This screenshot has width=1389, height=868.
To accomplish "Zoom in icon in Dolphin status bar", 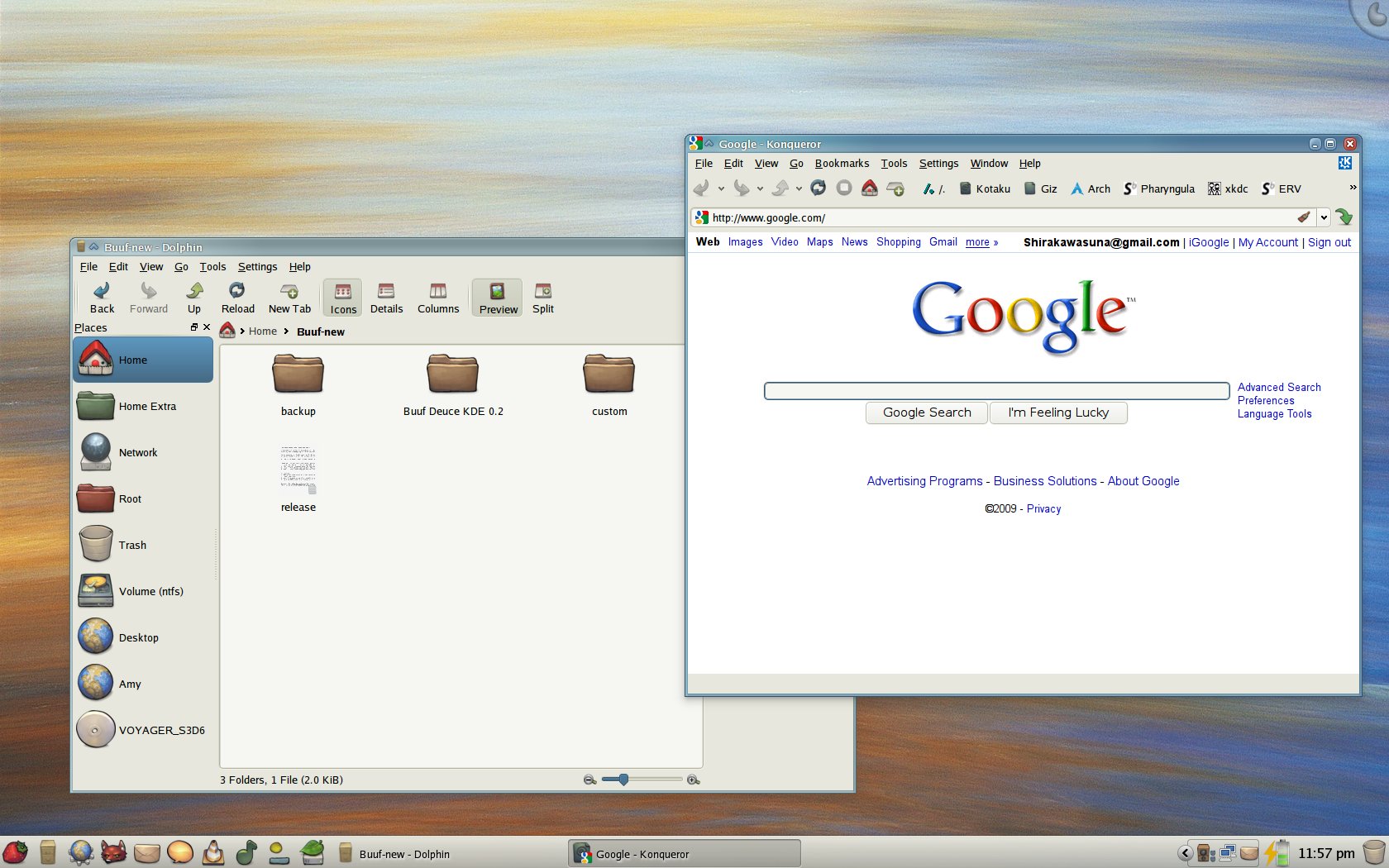I will 694,780.
